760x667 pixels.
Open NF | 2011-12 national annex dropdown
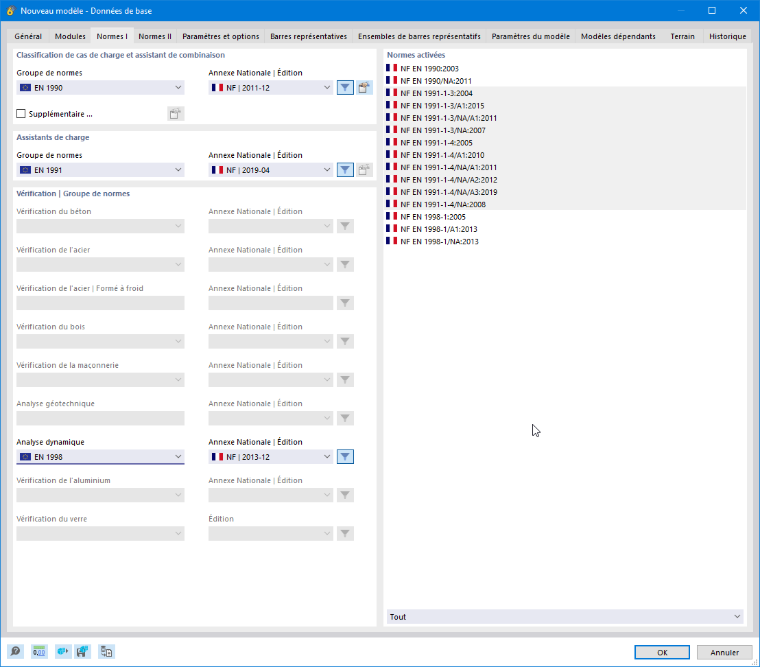(x=270, y=88)
